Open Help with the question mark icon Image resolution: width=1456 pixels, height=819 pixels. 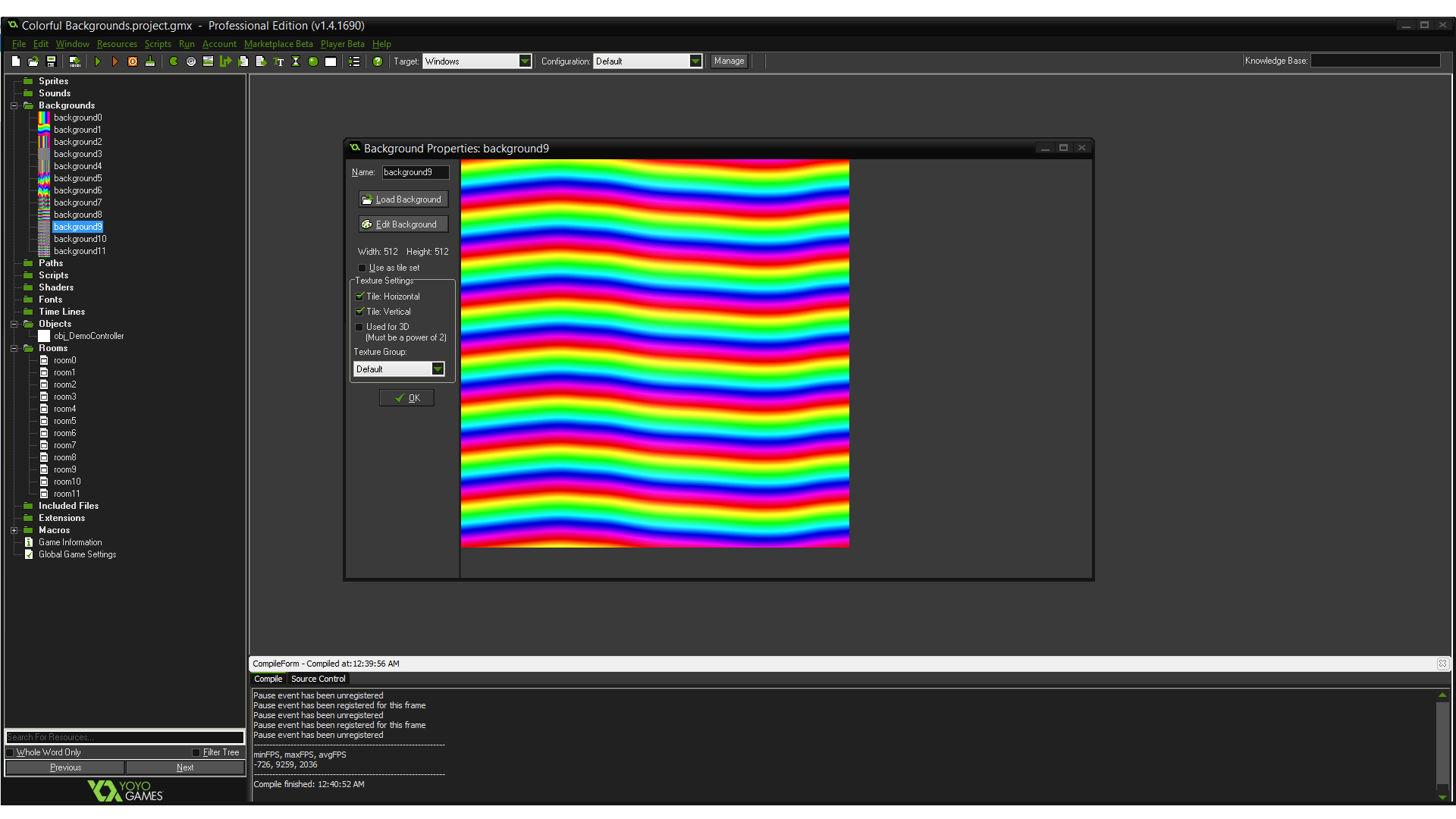coord(378,61)
